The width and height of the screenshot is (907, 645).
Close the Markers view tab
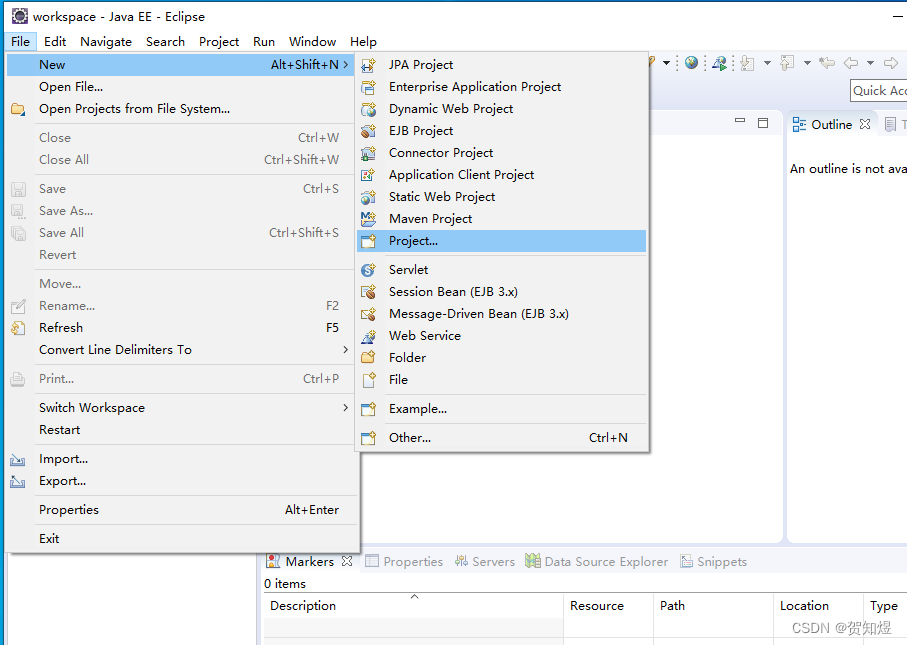347,561
